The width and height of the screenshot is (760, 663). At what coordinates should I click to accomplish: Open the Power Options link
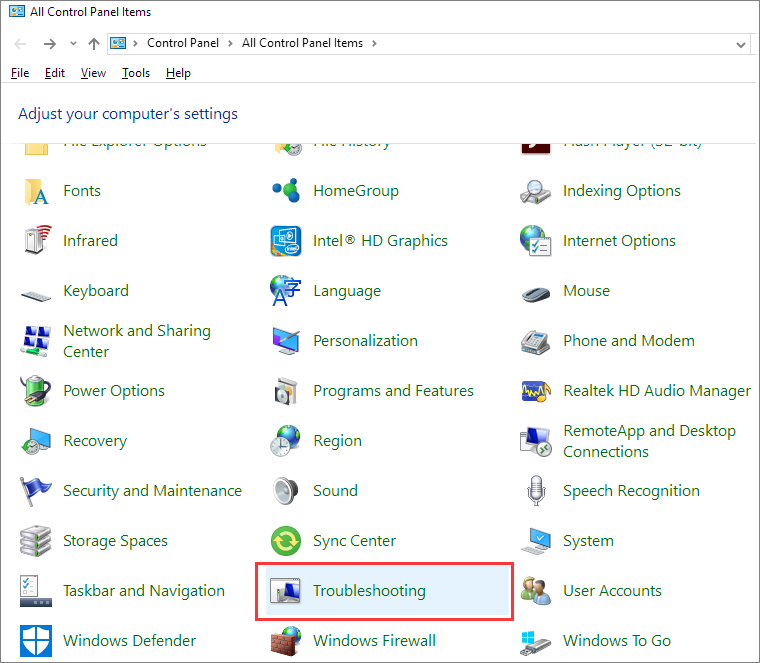(114, 391)
